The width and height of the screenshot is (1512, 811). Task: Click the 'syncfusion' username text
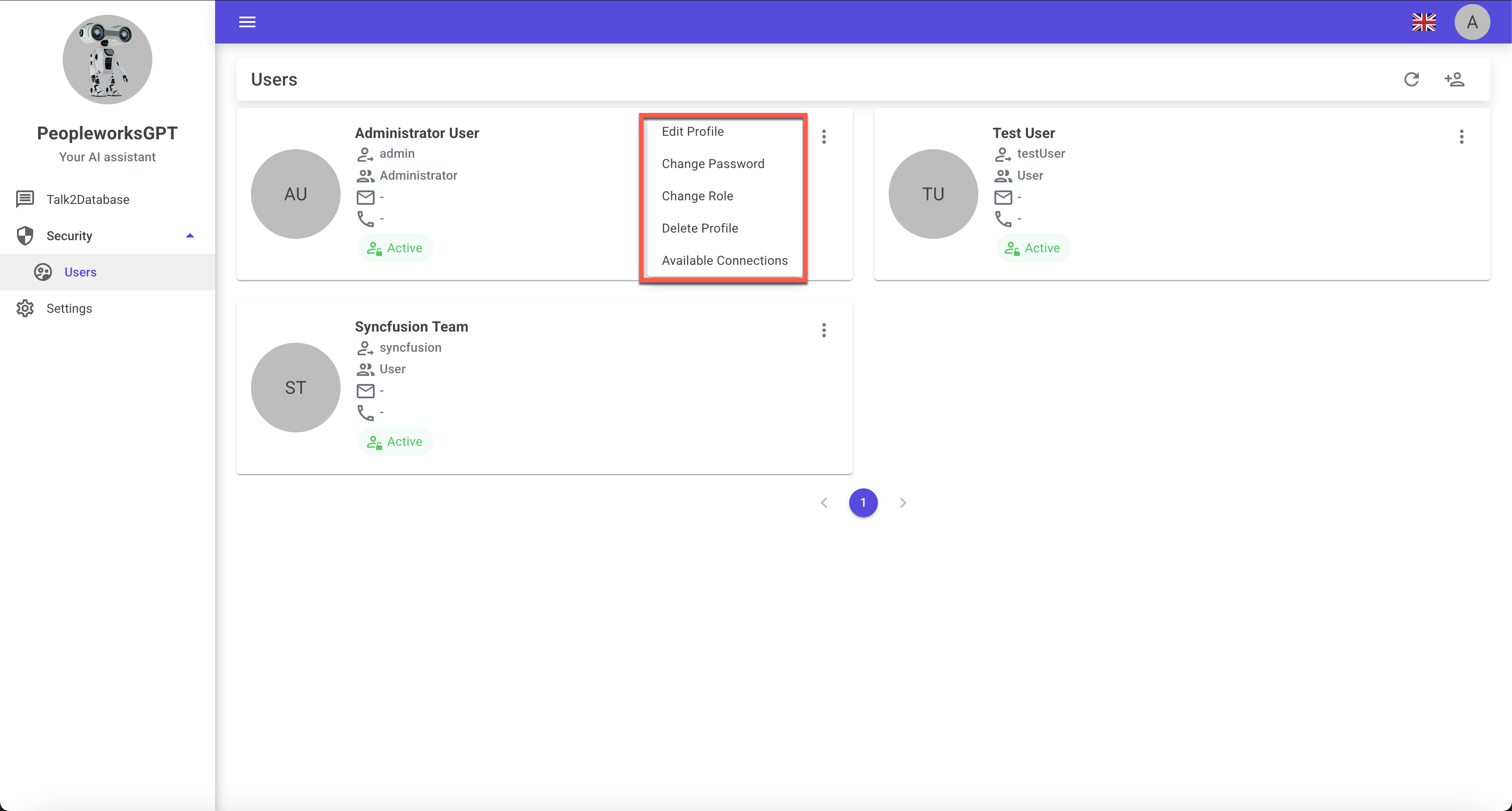(x=410, y=347)
